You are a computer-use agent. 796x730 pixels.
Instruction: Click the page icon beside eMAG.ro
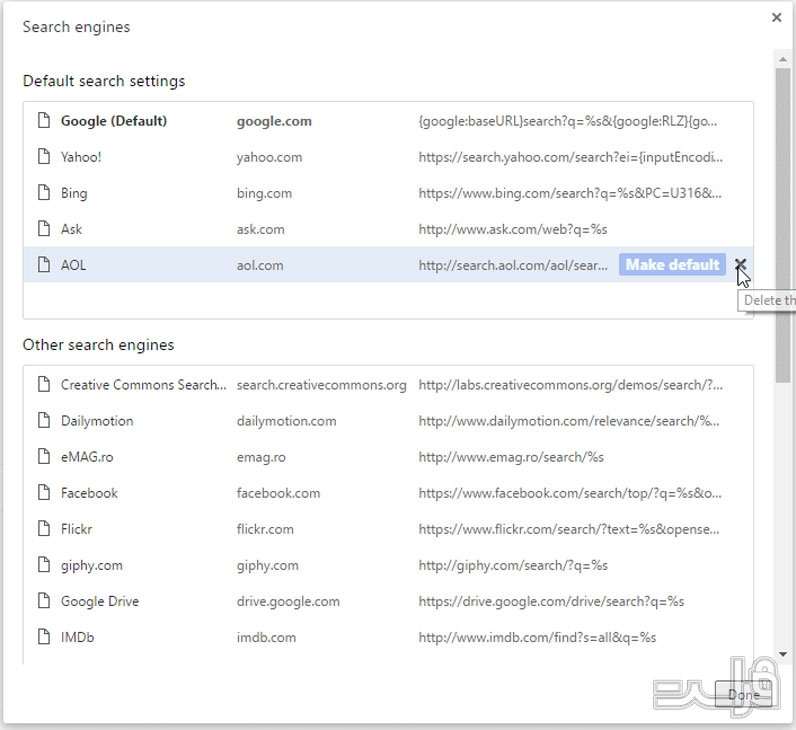click(44, 457)
